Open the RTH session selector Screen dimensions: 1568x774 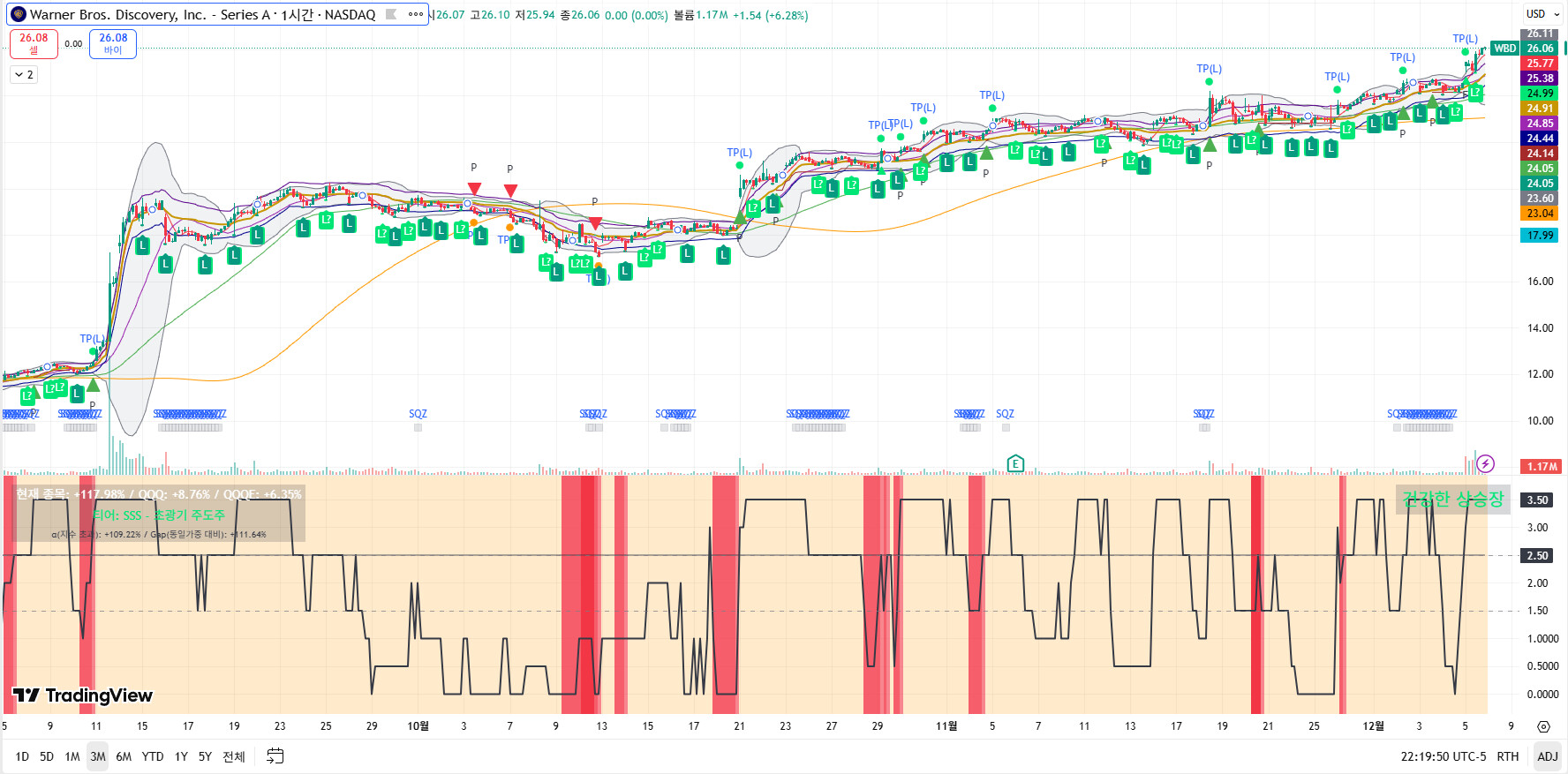click(1508, 756)
